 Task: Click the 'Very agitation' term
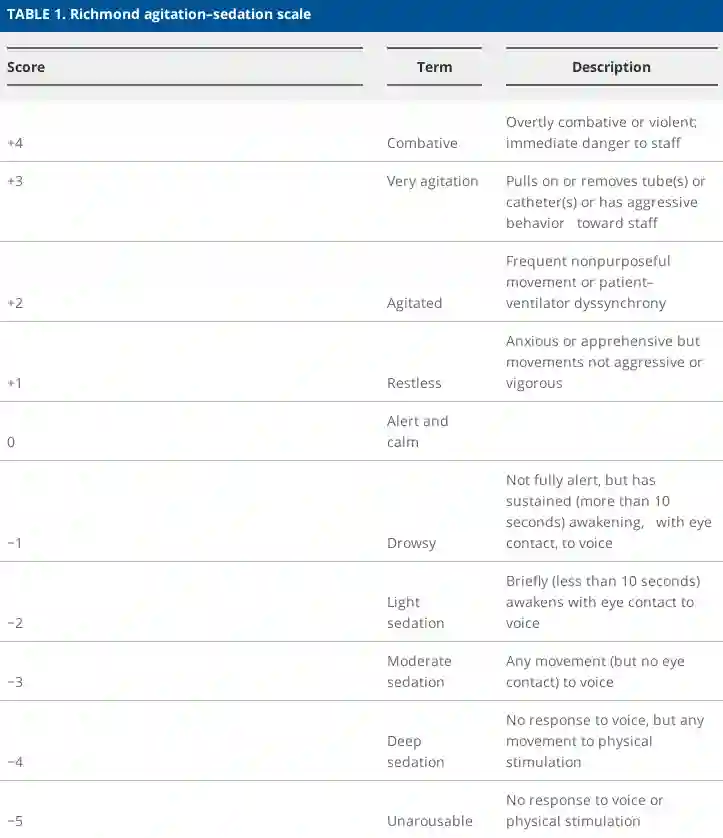click(x=432, y=181)
